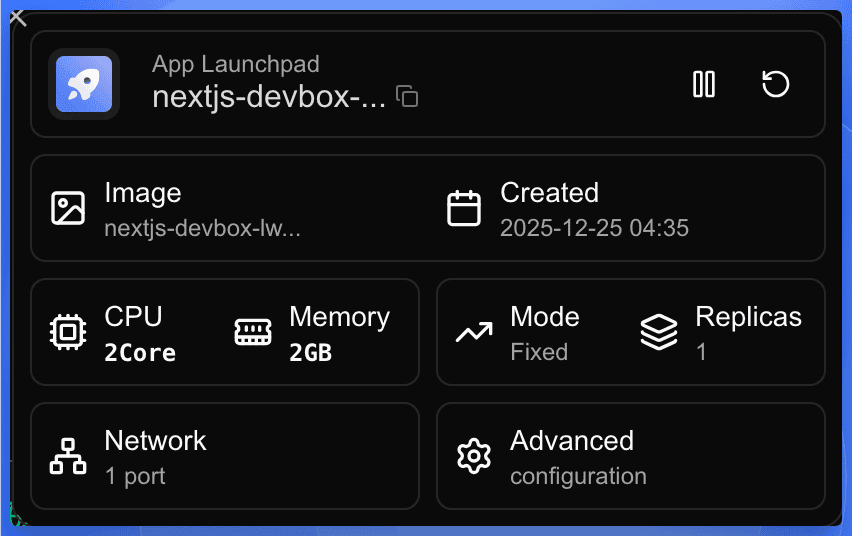Click the App Launchpad rocket icon
Viewport: 852px width, 536px height.
[84, 84]
